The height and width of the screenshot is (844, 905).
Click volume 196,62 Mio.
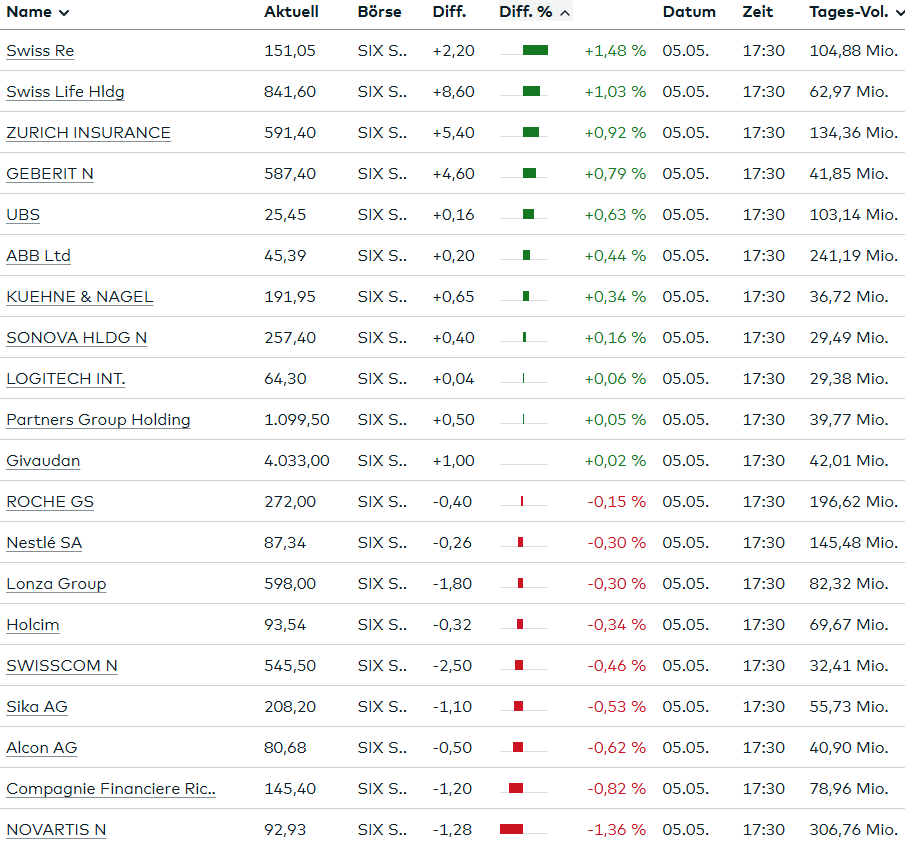[x=854, y=502]
